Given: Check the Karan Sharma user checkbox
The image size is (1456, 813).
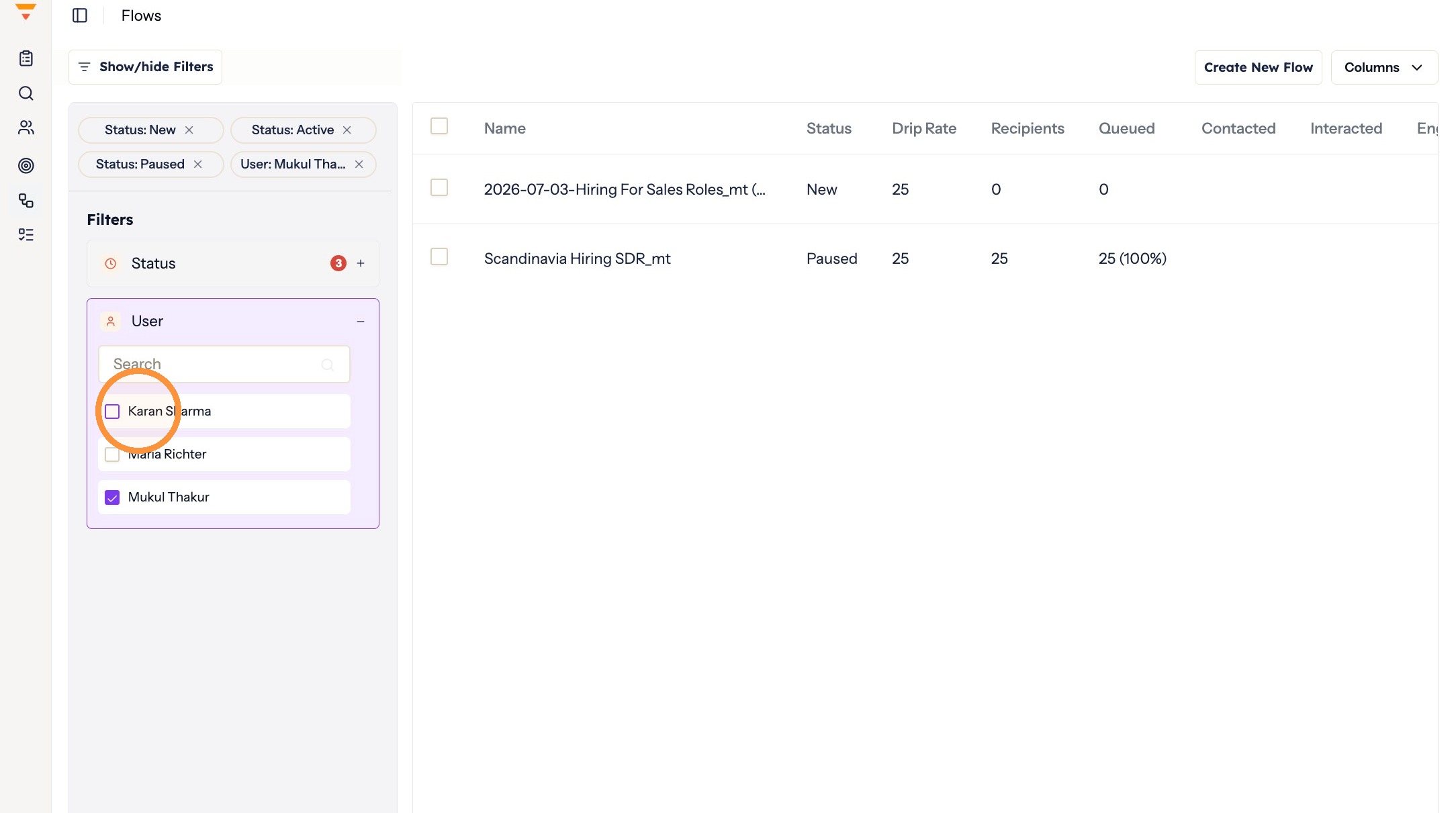Looking at the screenshot, I should [x=112, y=412].
